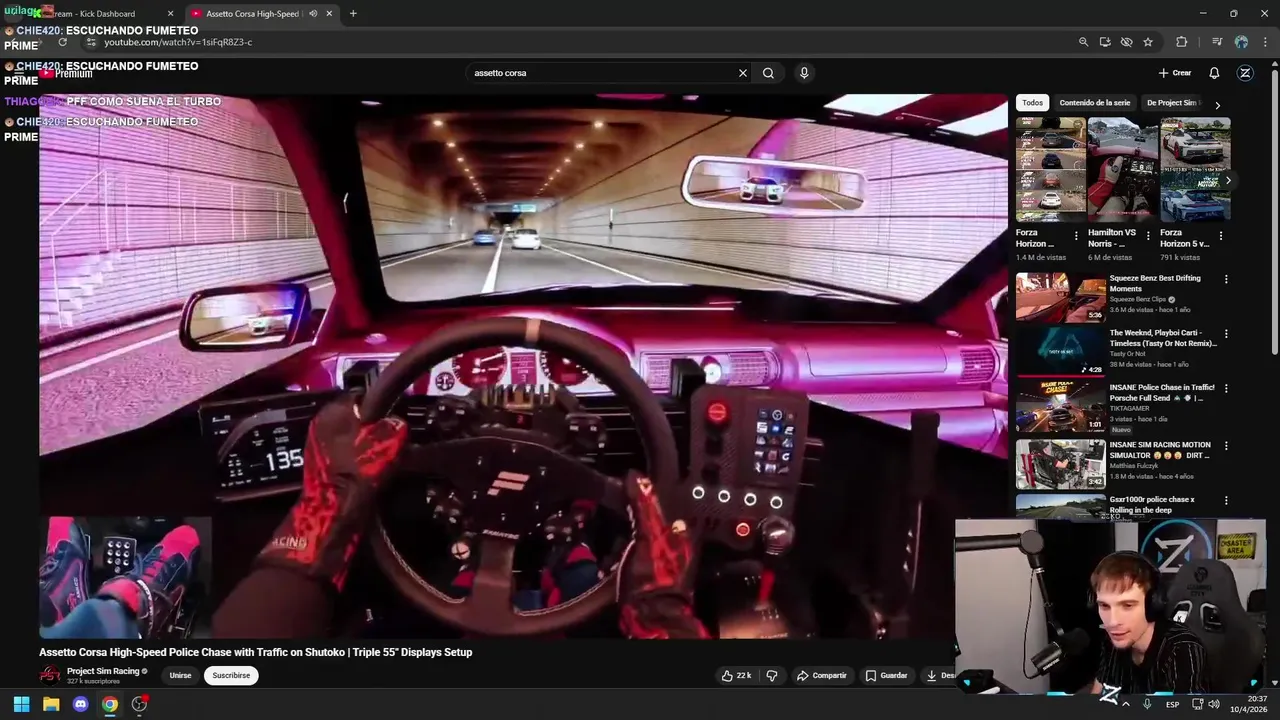
Task: Open Chrome three-dot menu
Action: click(x=1265, y=42)
